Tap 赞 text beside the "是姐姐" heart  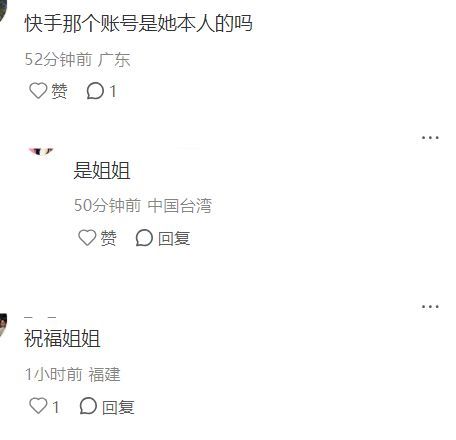pos(108,238)
